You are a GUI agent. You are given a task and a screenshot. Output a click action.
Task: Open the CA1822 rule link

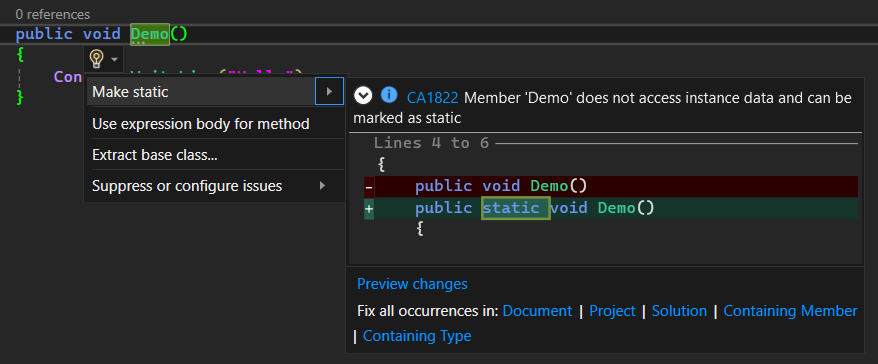[x=432, y=98]
